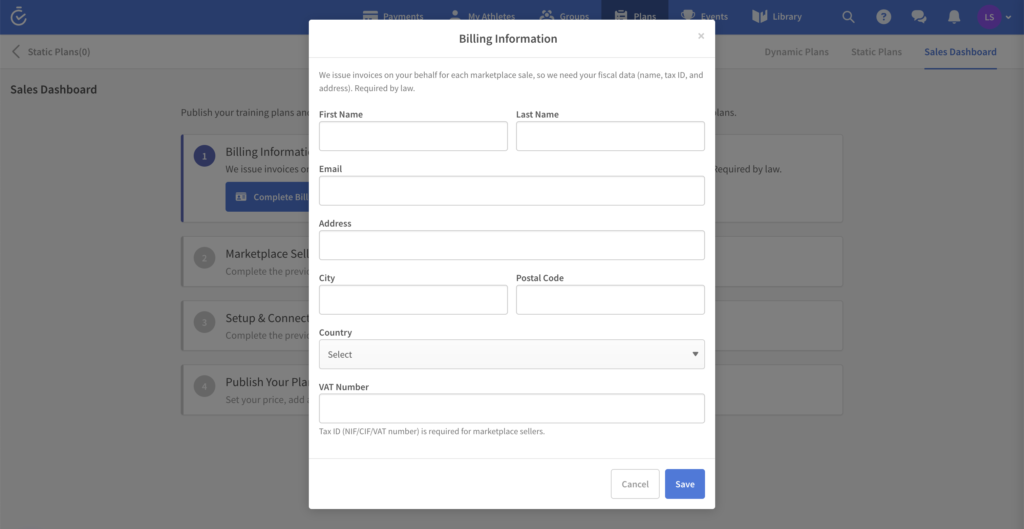Open the Library menu
This screenshot has width=1024, height=529.
(777, 17)
